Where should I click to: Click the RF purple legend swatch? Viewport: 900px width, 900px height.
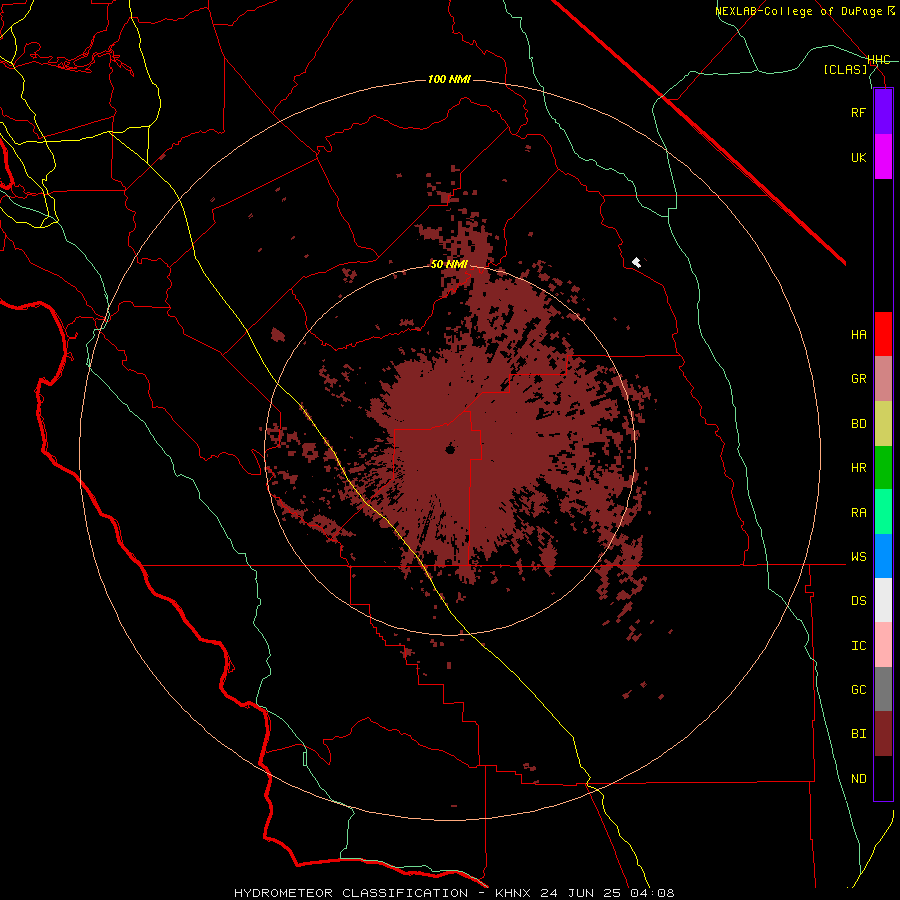(883, 112)
